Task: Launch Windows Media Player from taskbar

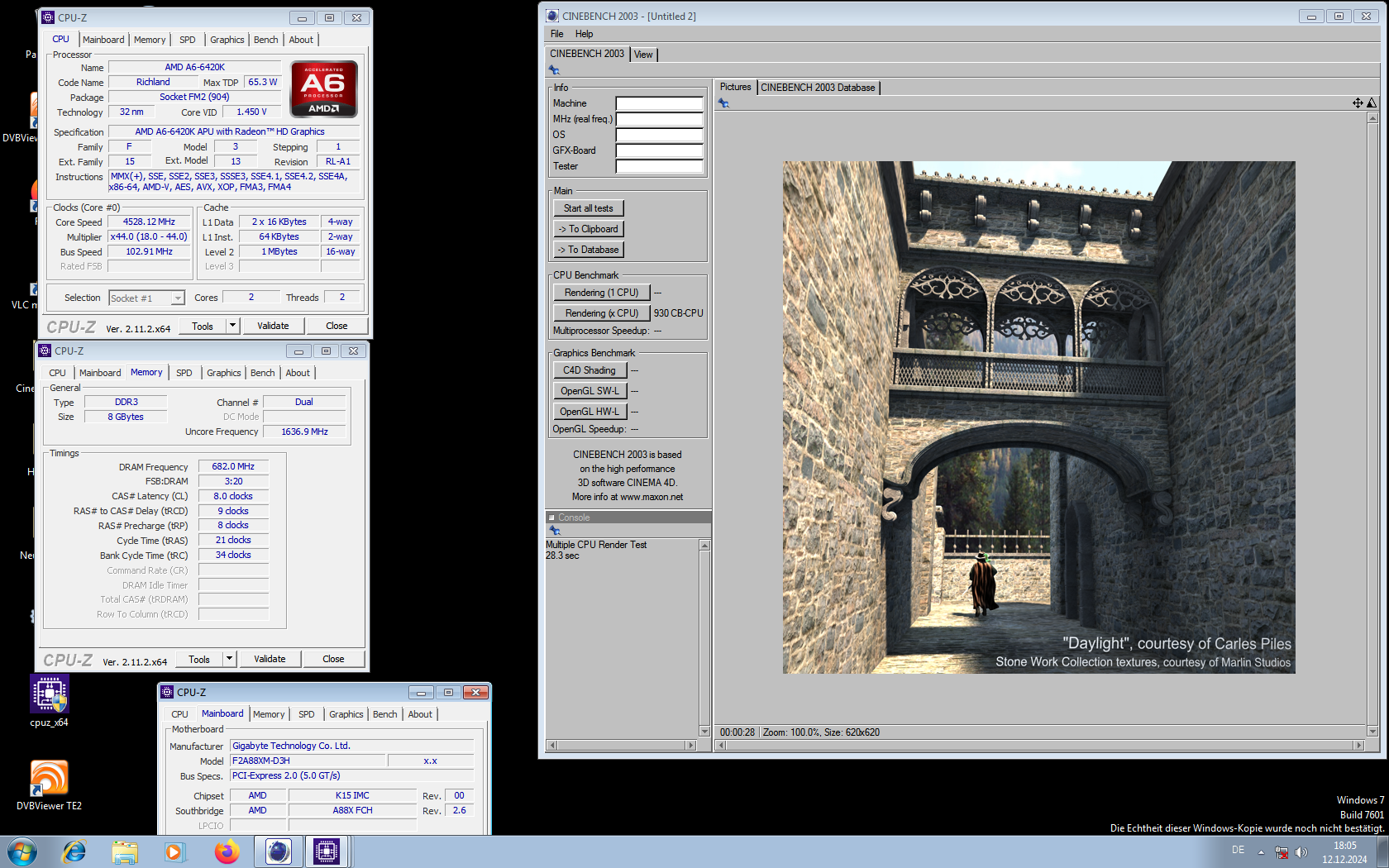Action: click(174, 851)
